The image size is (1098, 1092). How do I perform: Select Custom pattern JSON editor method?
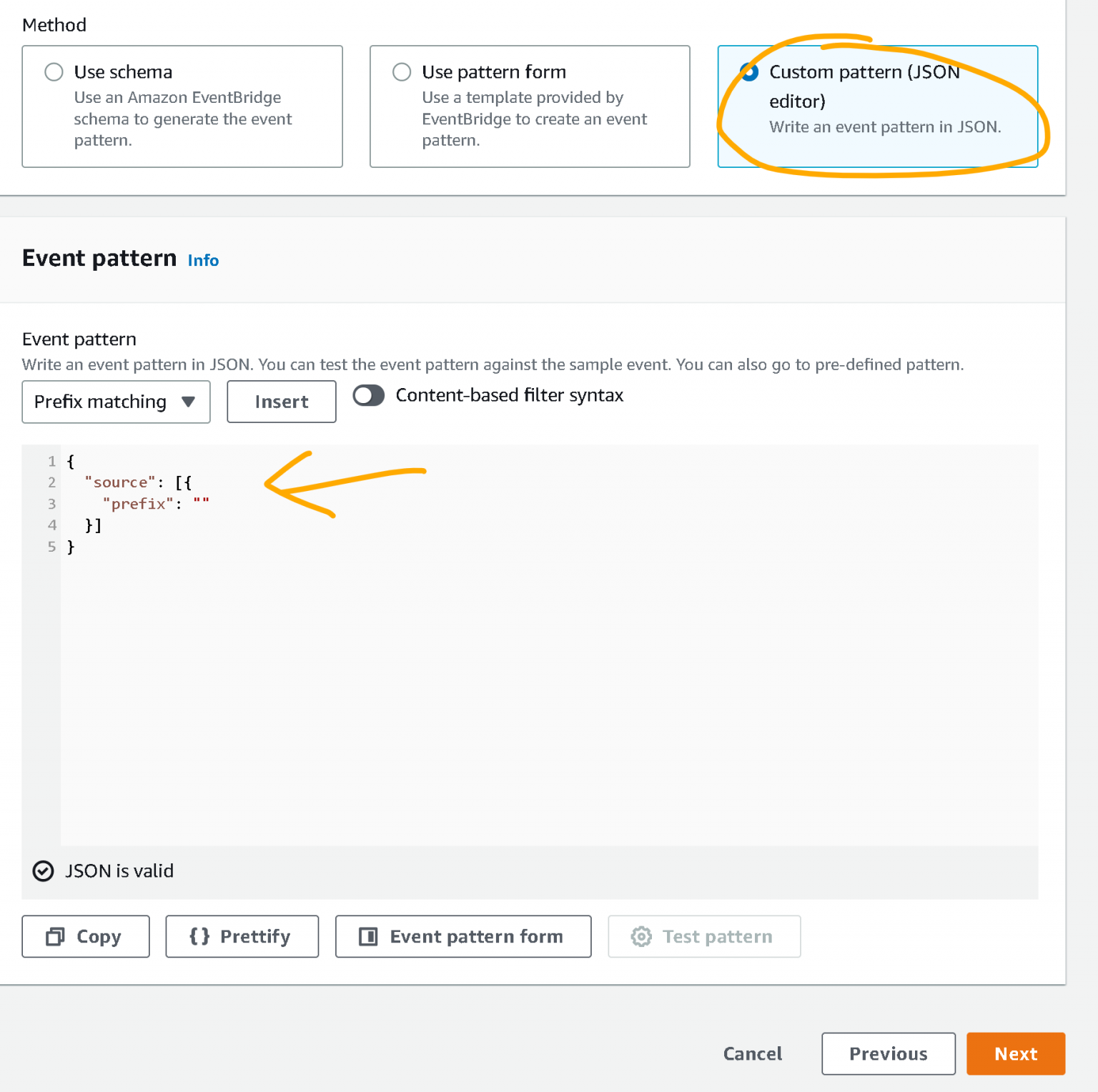click(750, 72)
